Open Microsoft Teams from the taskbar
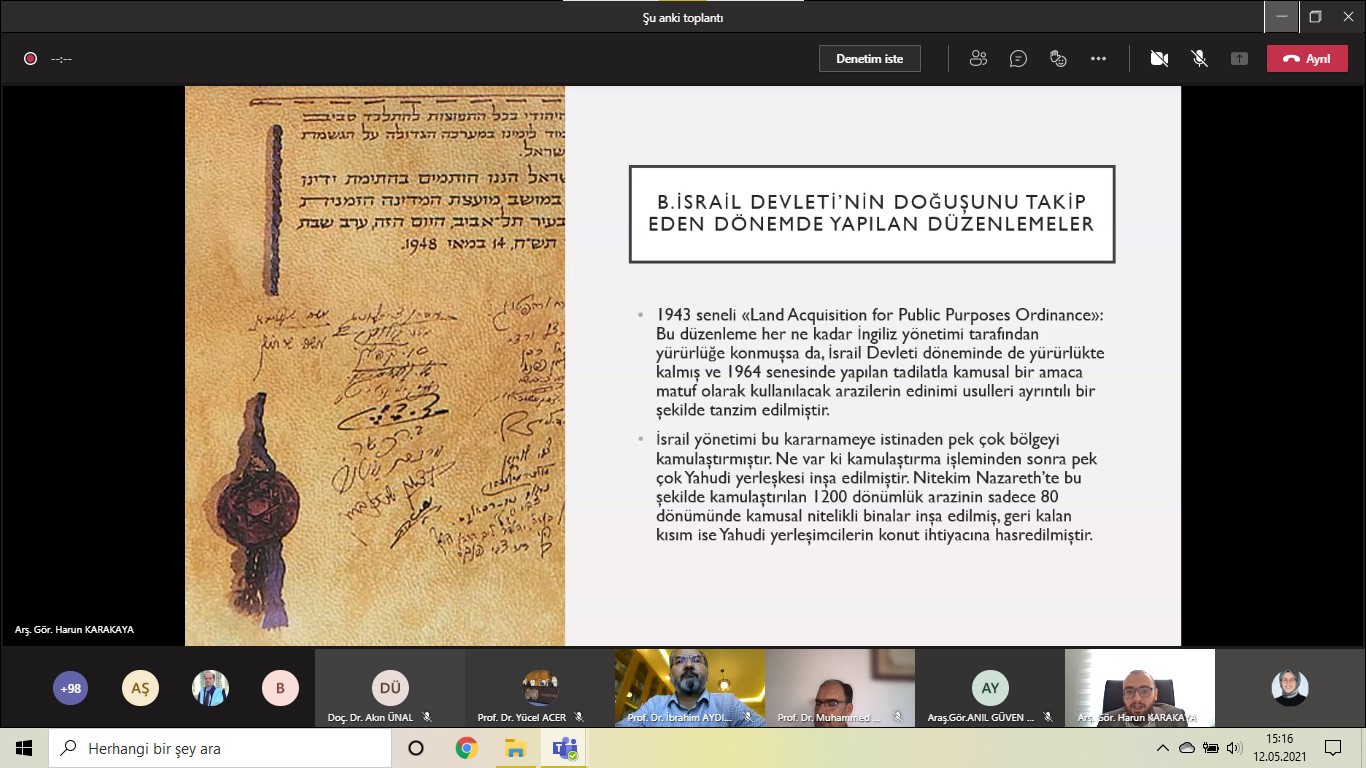Image resolution: width=1366 pixels, height=768 pixels. (564, 746)
